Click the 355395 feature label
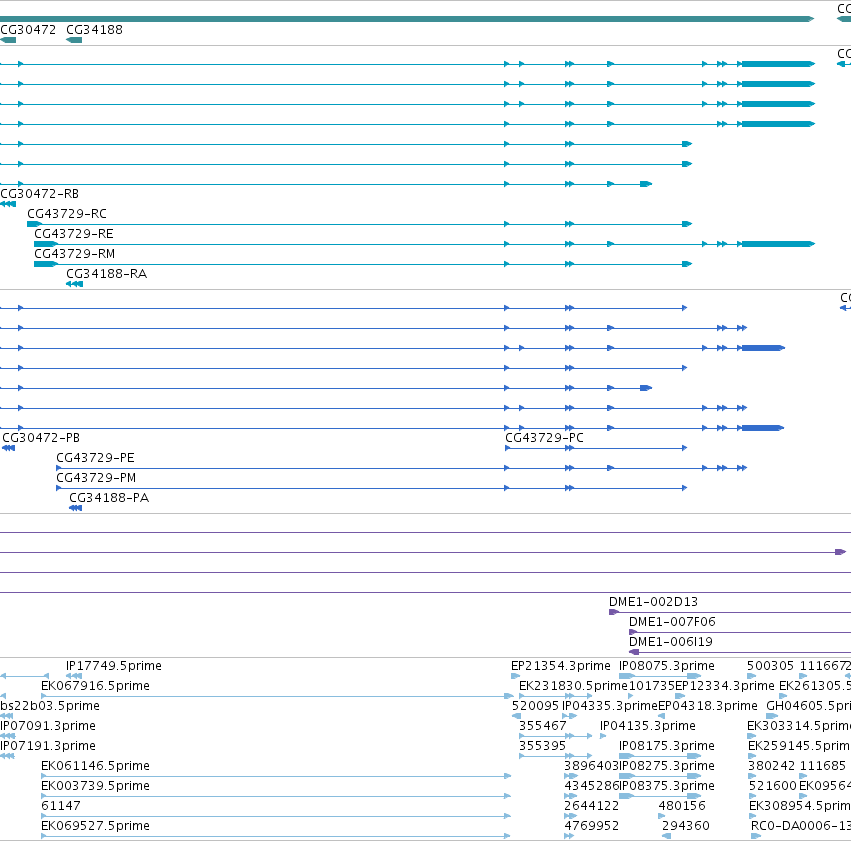 pyautogui.click(x=542, y=746)
